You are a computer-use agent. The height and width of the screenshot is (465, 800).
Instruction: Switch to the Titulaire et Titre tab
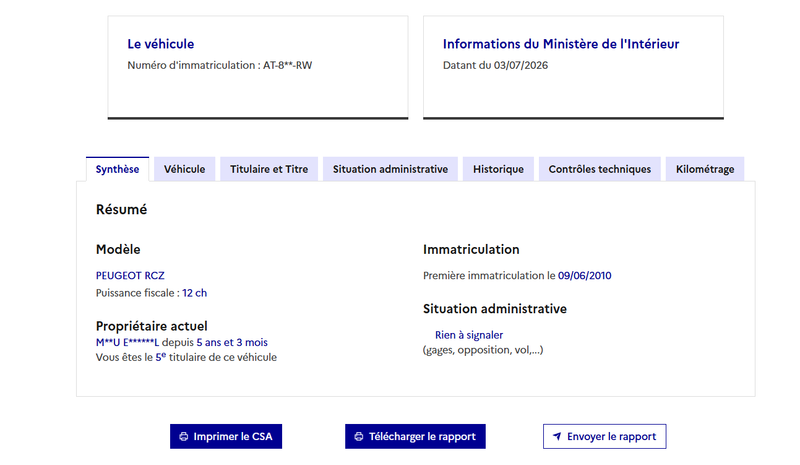click(x=269, y=169)
